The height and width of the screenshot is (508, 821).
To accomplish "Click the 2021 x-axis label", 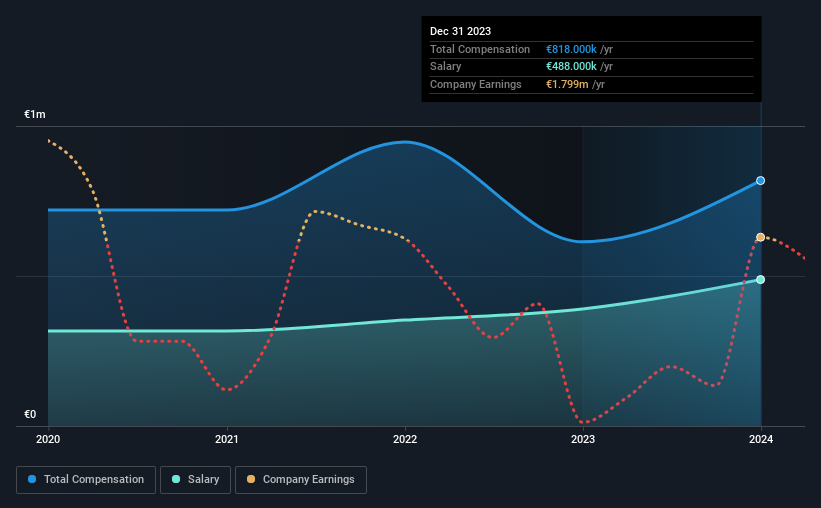I will tap(227, 439).
